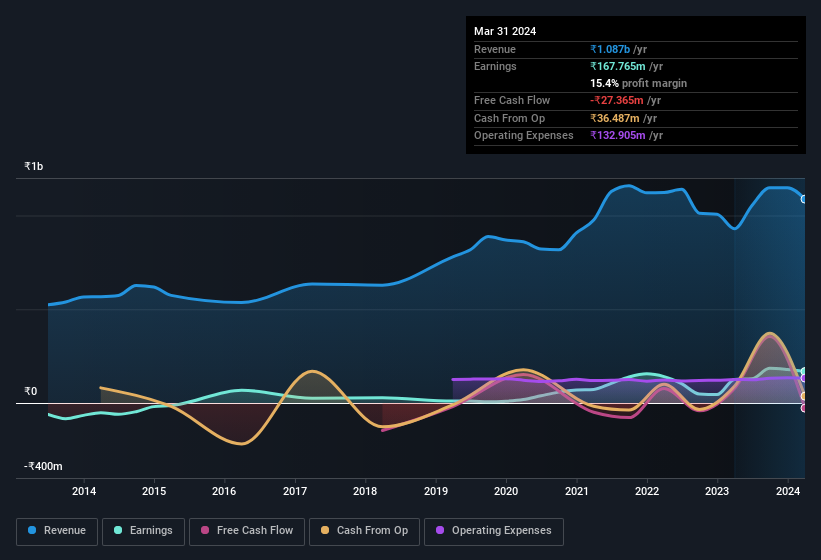Click the 2024 x-axis label
This screenshot has width=821, height=560.
tap(787, 491)
